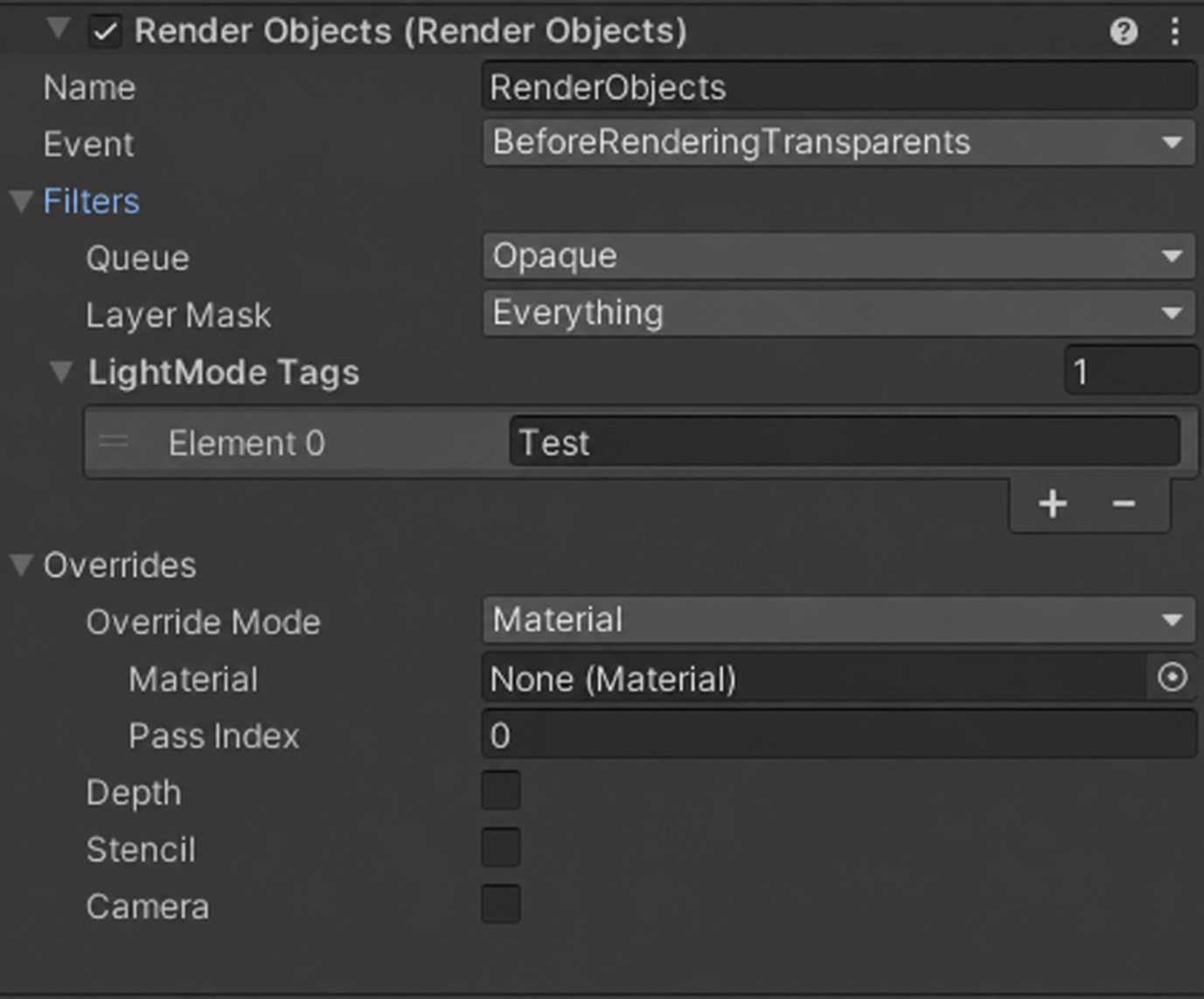
Task: Collapse the Filters section triangle
Action: (x=21, y=201)
